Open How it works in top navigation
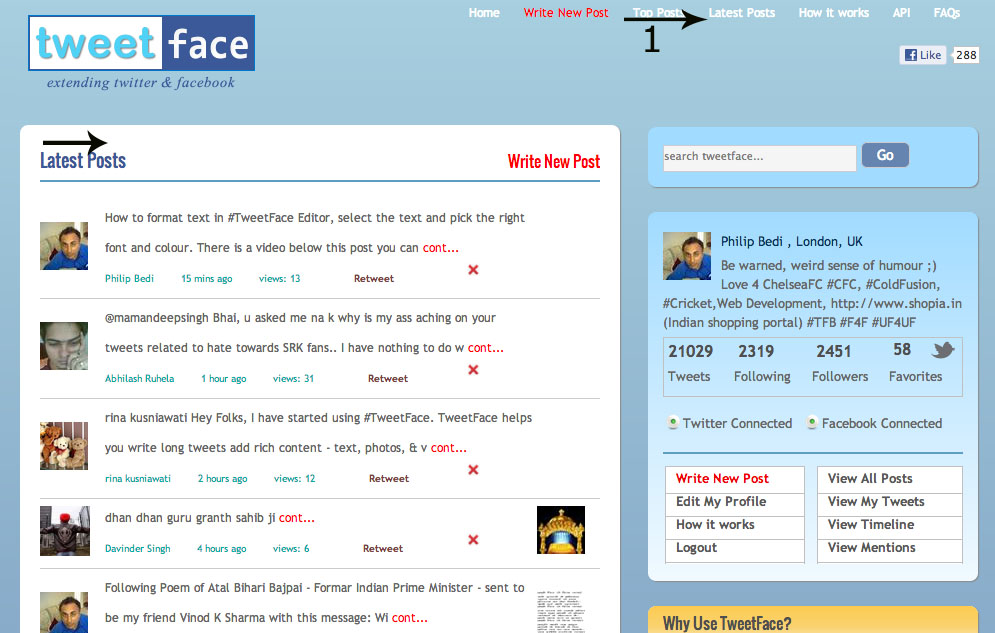 tap(834, 13)
